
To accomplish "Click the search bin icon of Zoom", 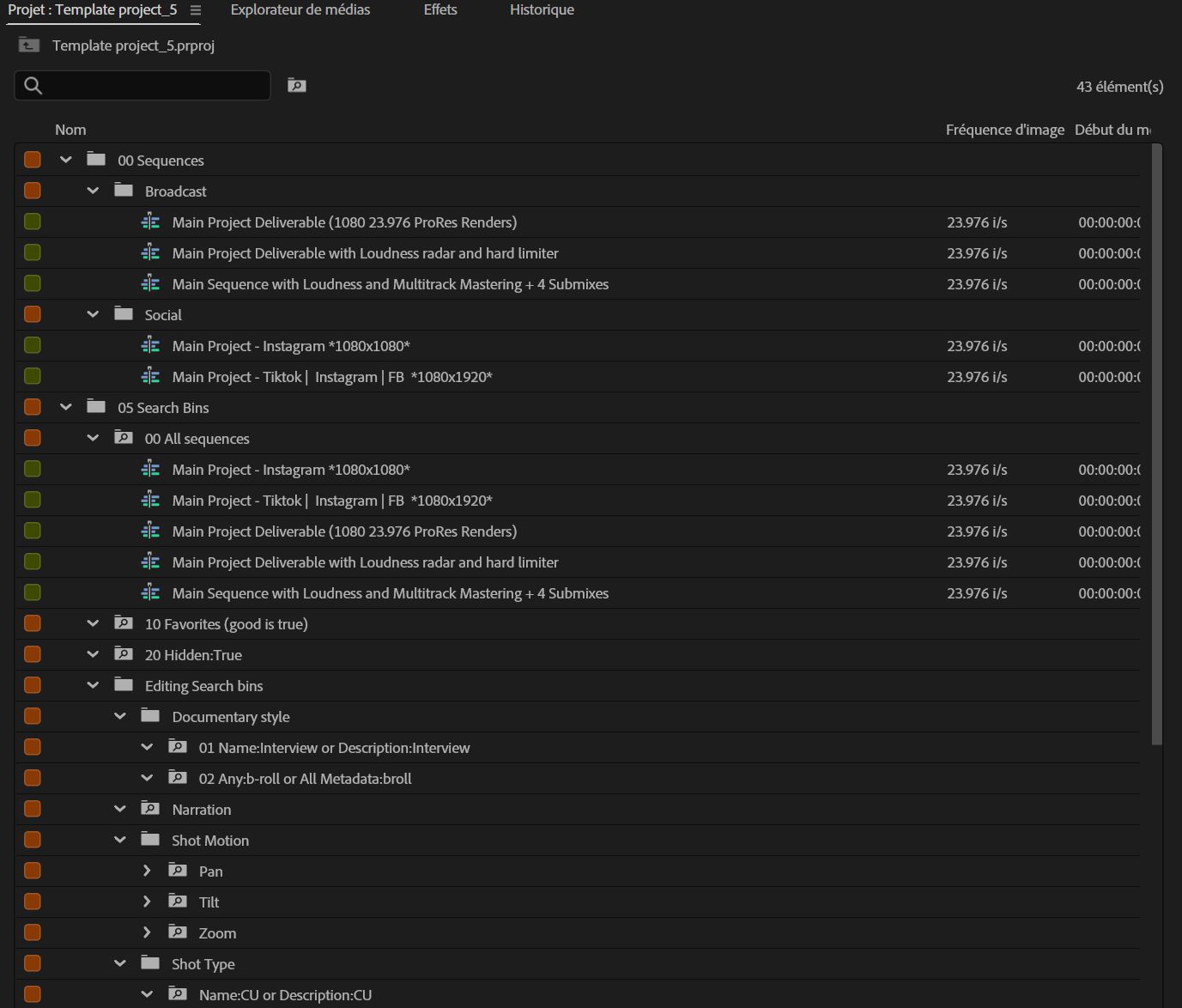I will point(178,932).
